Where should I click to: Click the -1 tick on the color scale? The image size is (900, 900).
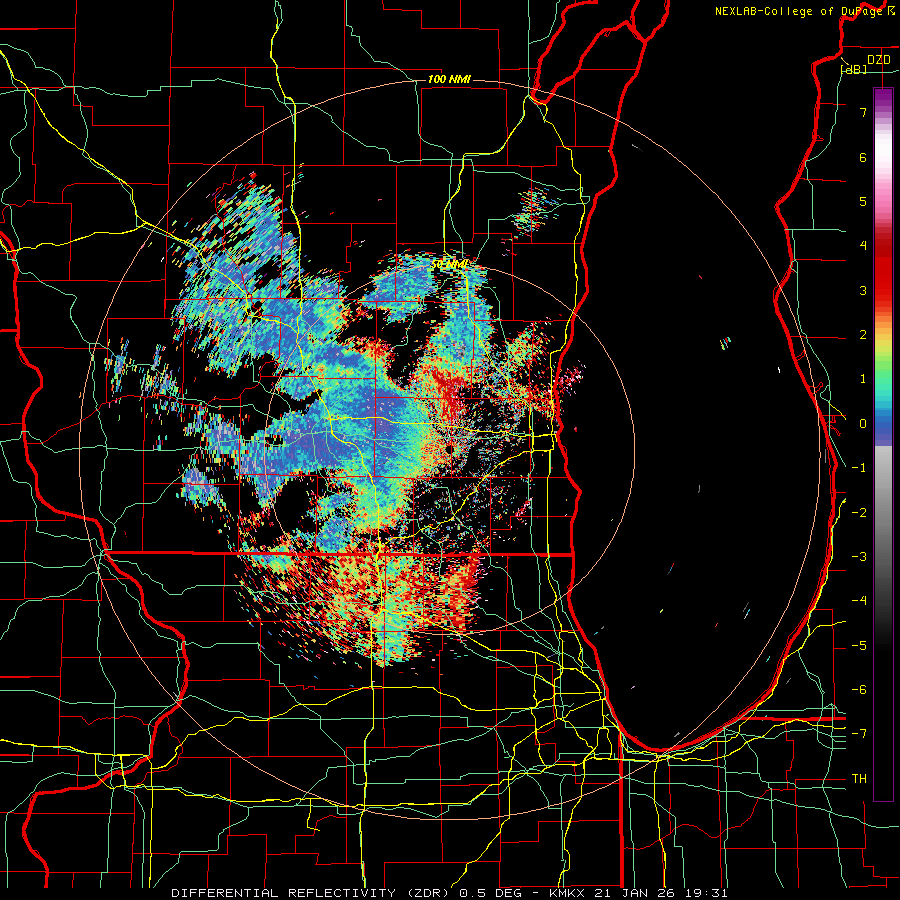(x=859, y=468)
